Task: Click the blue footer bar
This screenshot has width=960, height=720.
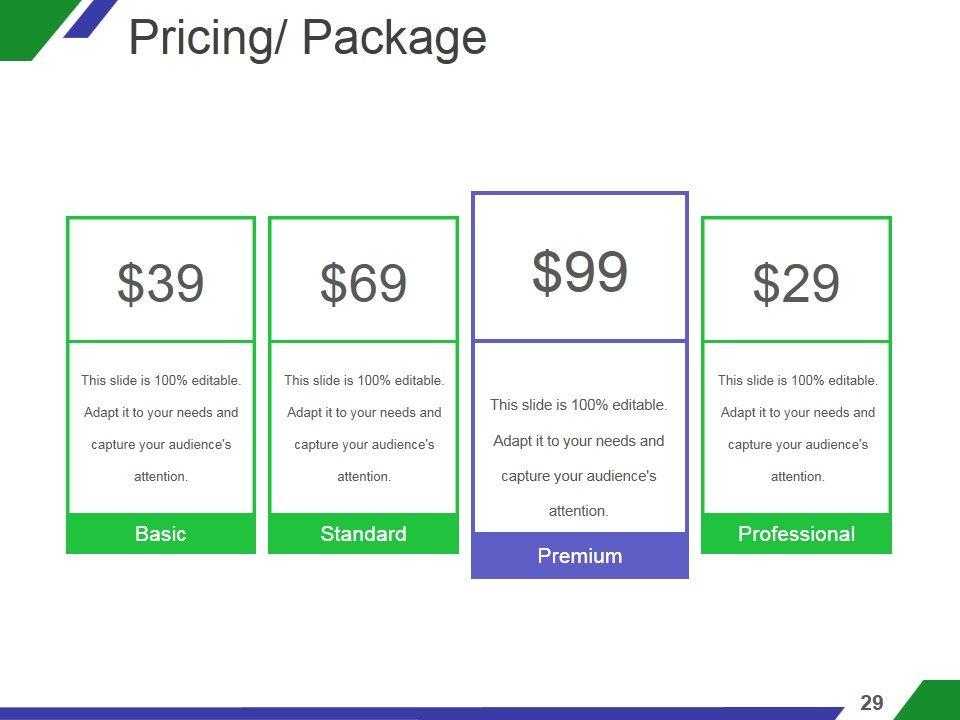Action: pyautogui.click(x=400, y=713)
